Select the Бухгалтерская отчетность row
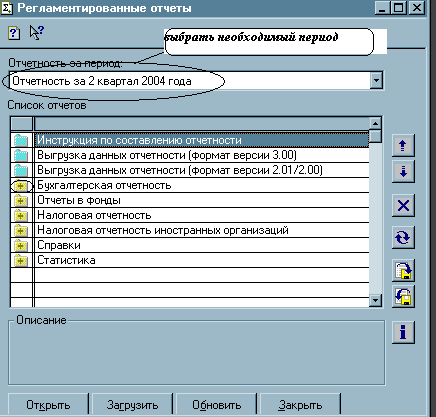Screen dimensions: 436x417 coord(202,185)
